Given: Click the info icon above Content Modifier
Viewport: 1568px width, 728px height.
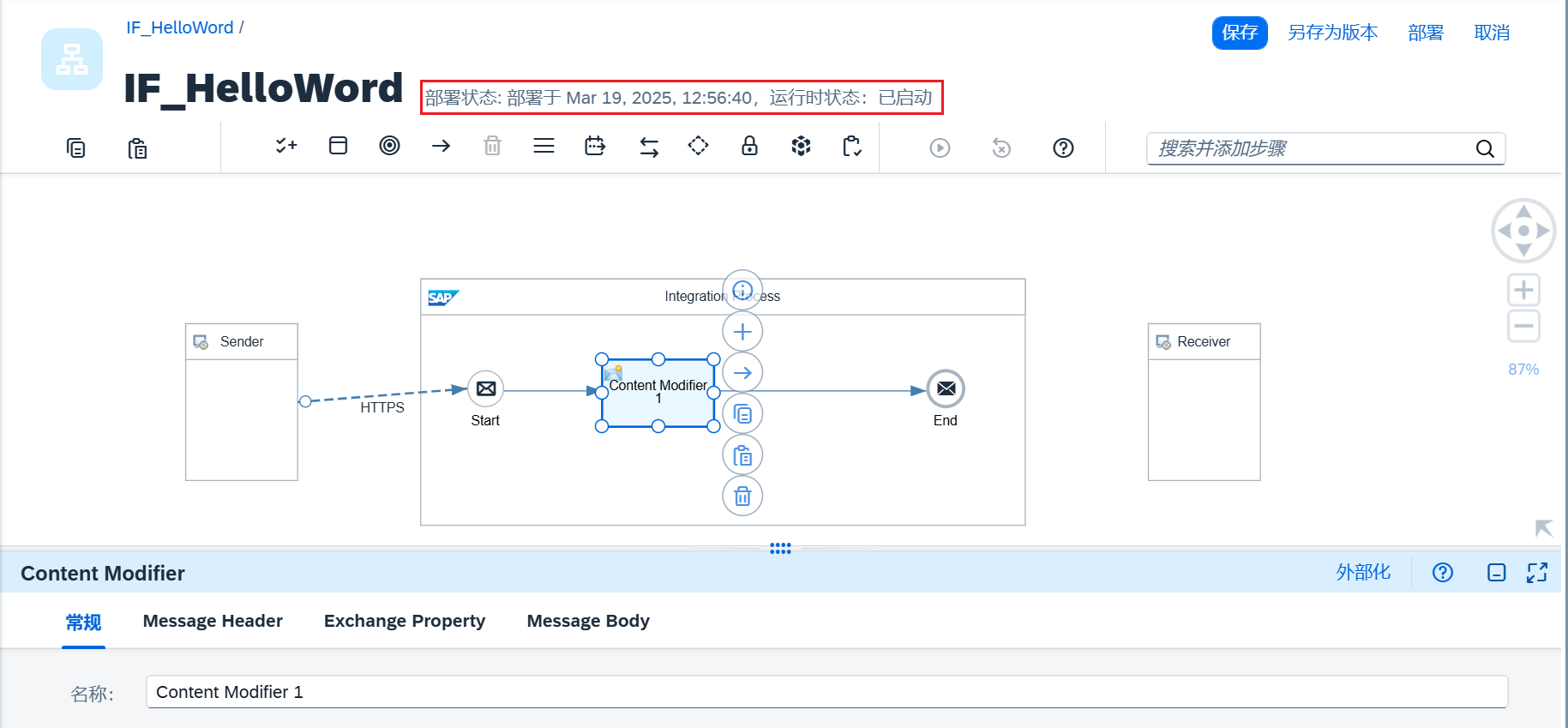Looking at the screenshot, I should tap(742, 290).
